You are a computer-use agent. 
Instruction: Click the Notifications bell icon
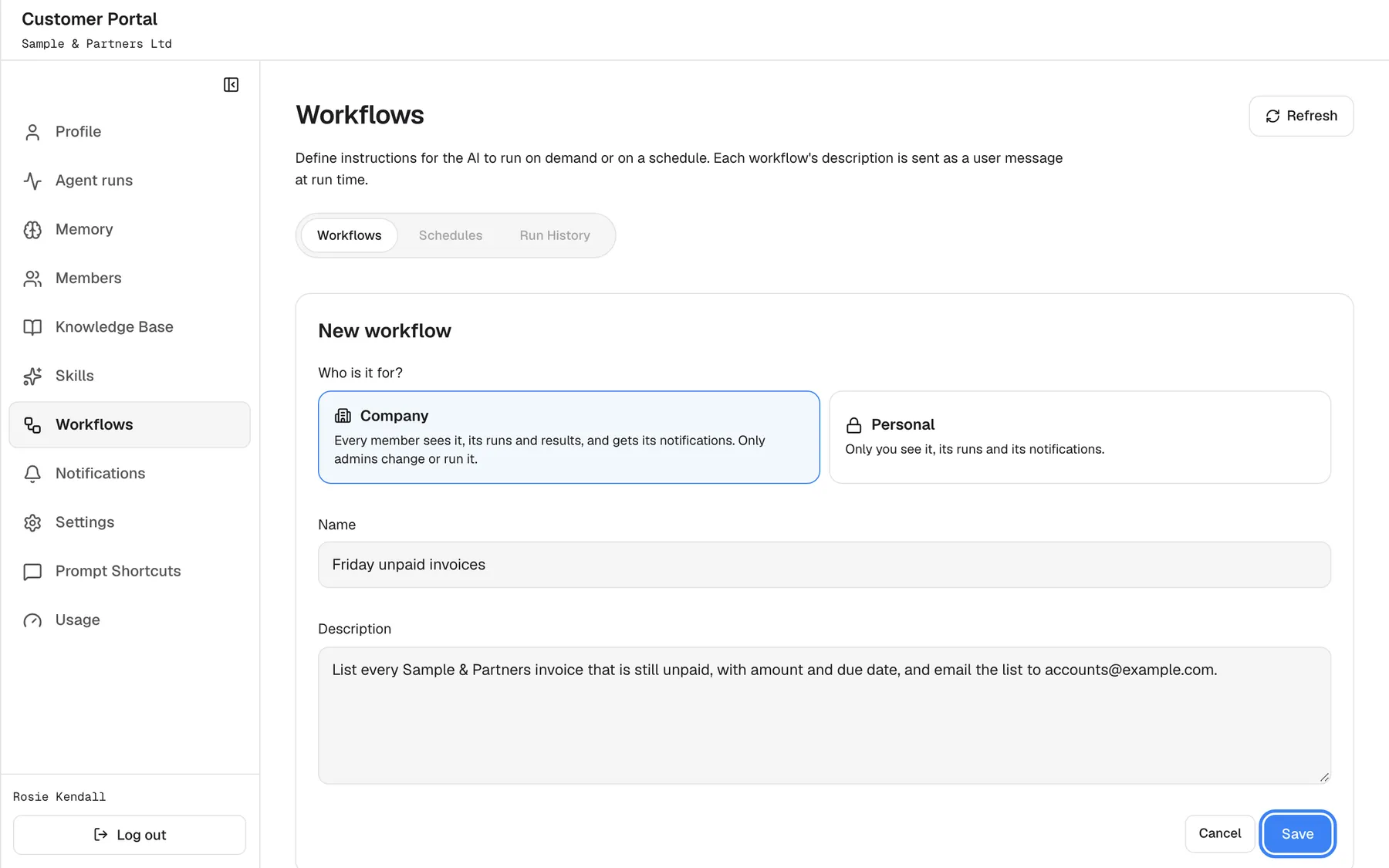tap(32, 474)
